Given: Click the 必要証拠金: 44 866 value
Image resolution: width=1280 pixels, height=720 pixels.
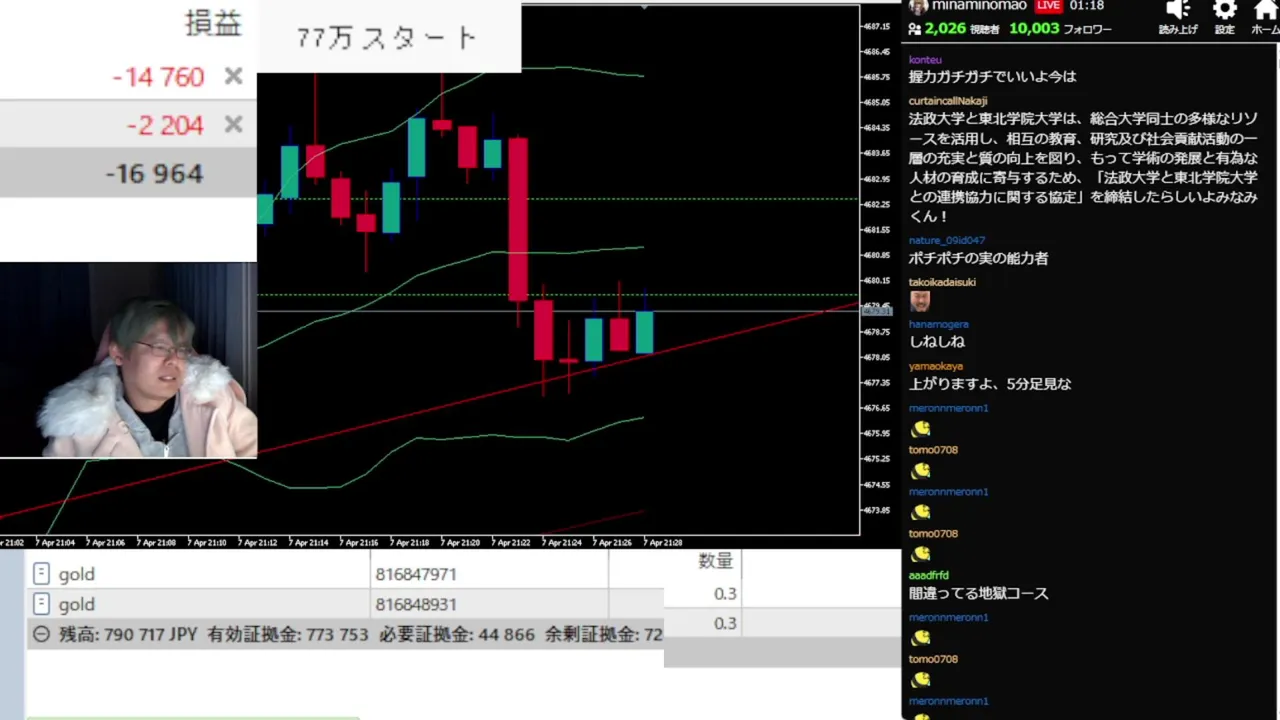Looking at the screenshot, I should (x=458, y=634).
